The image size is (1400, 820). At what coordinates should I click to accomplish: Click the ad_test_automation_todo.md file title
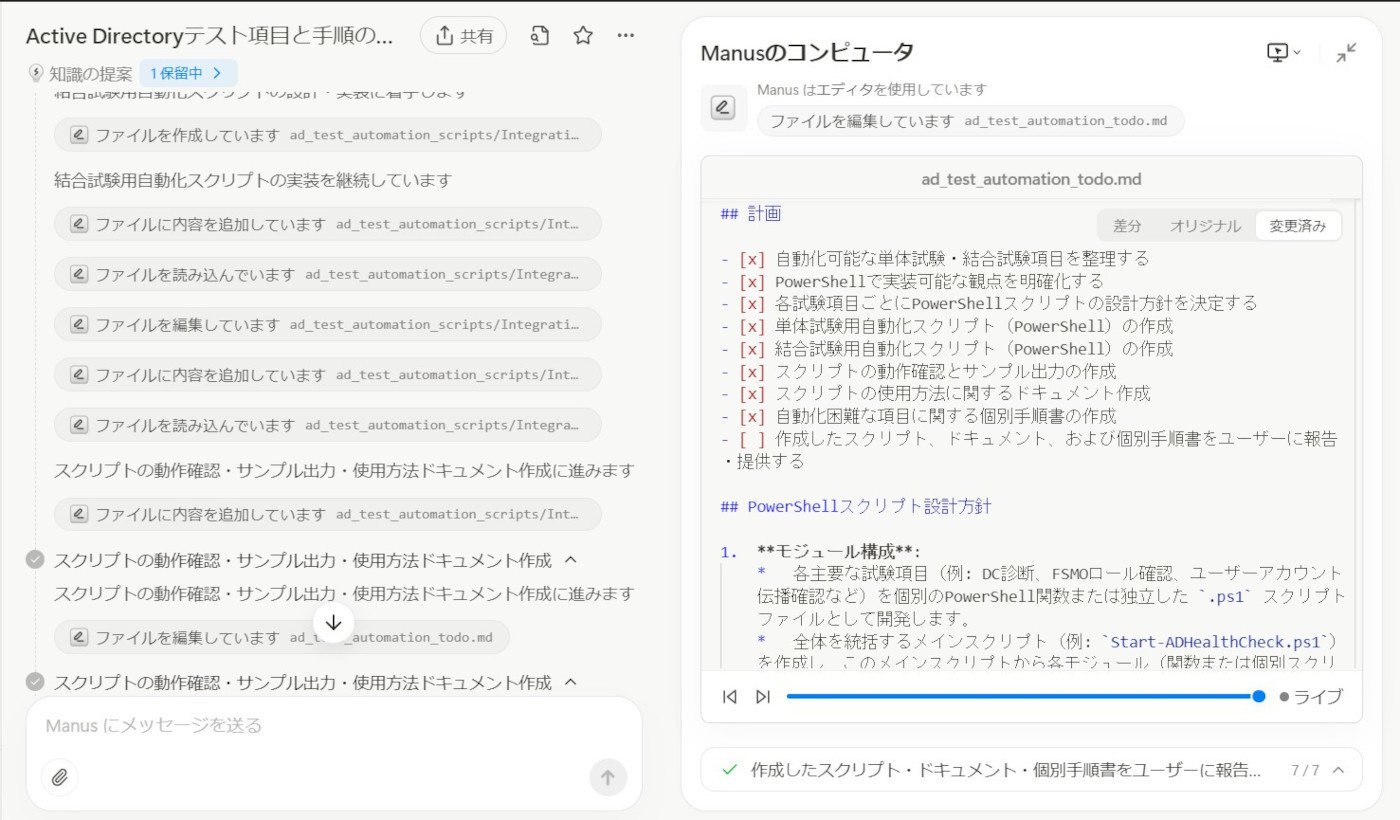coord(1031,180)
